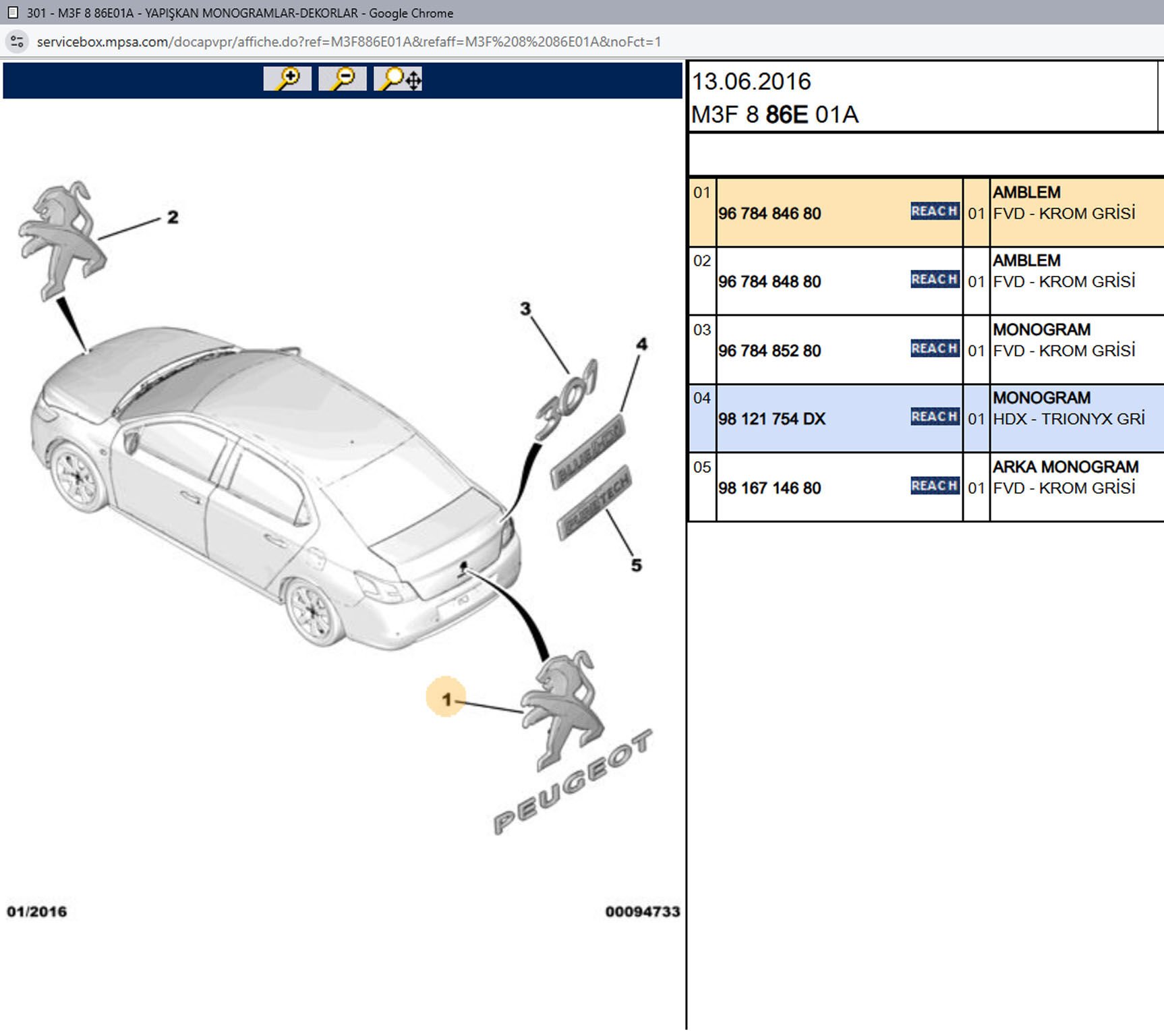The height and width of the screenshot is (1036, 1164).
Task: Open the site information icon in address bar
Action: [x=17, y=42]
